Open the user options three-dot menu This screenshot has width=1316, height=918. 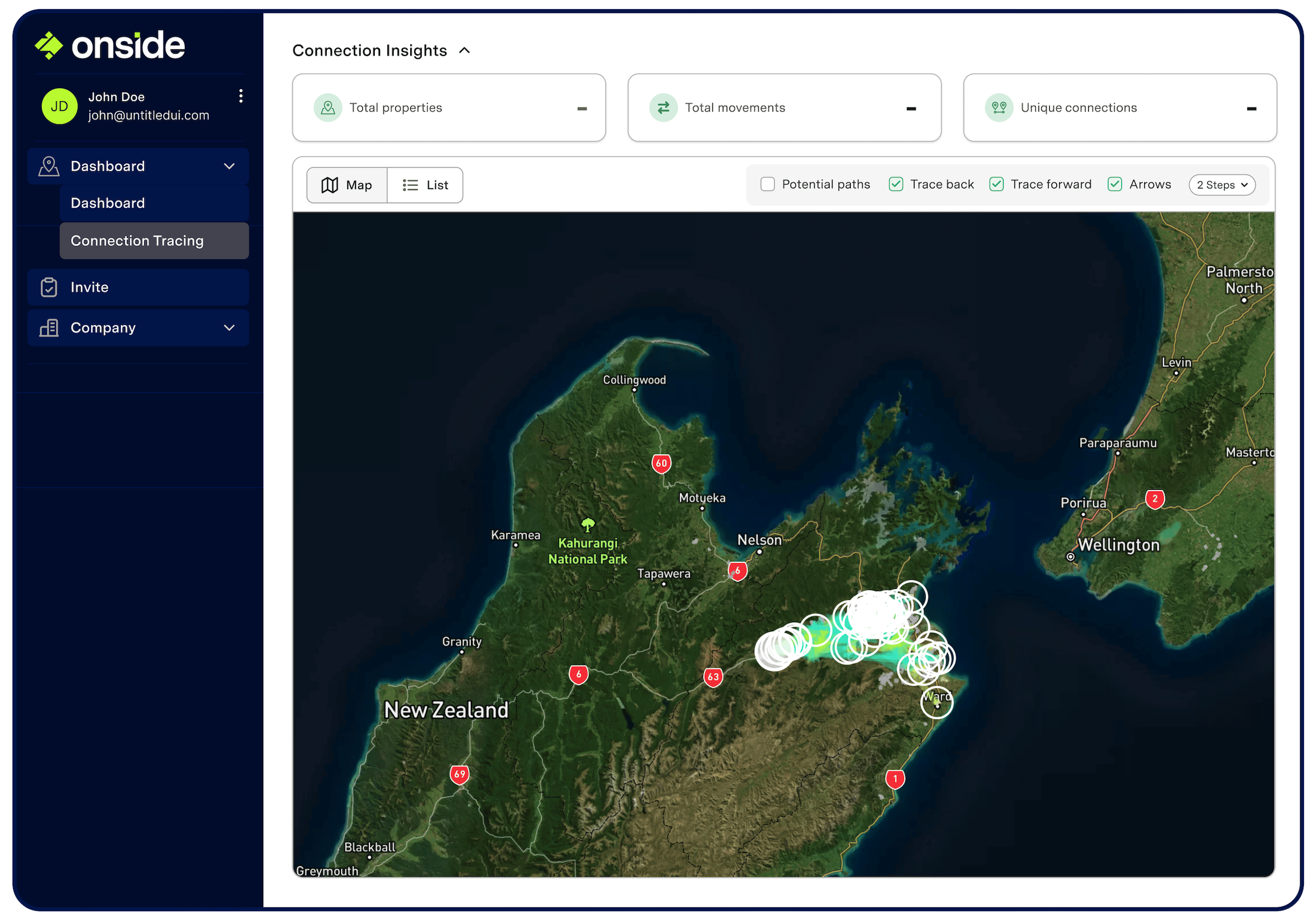click(x=241, y=96)
